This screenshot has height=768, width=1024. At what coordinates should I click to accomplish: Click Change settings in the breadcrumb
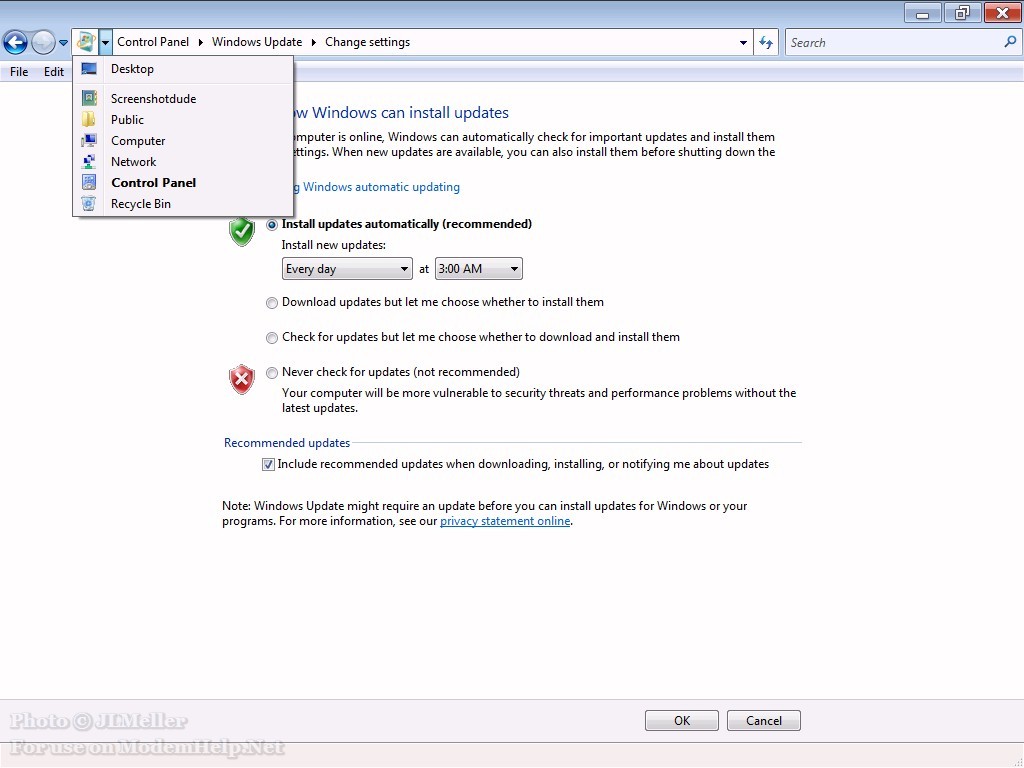tap(368, 42)
